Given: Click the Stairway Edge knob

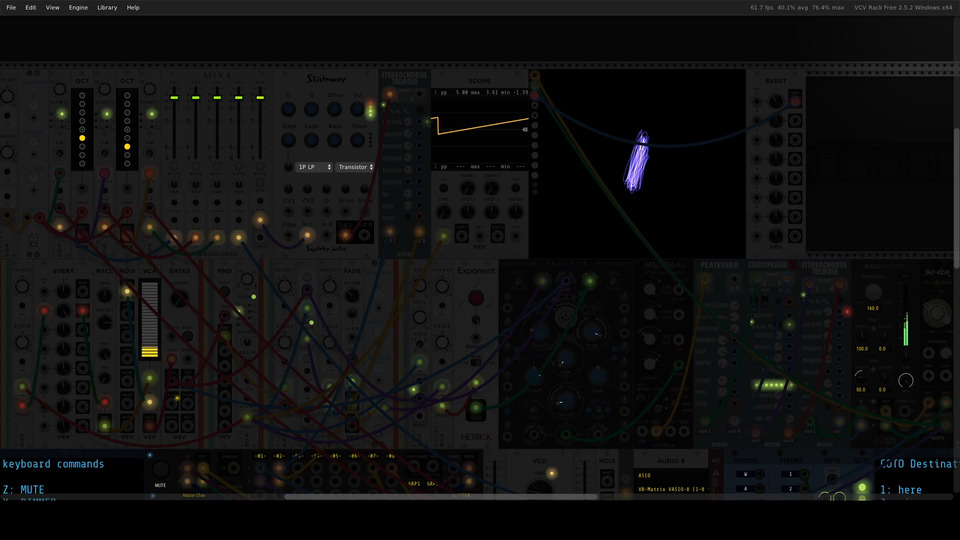Looking at the screenshot, I should tap(288, 140).
